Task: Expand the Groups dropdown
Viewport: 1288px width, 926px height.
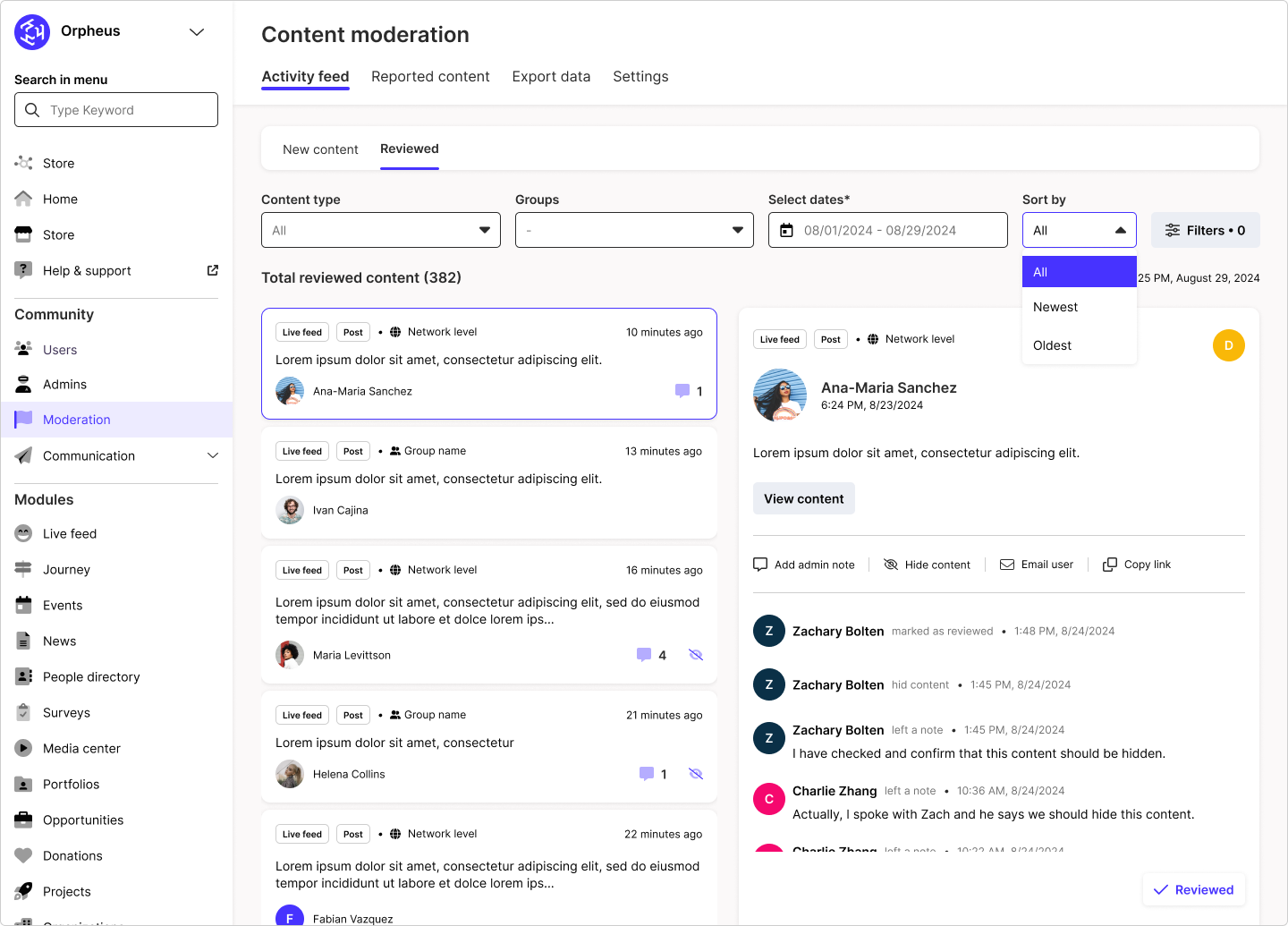Action: (x=633, y=230)
